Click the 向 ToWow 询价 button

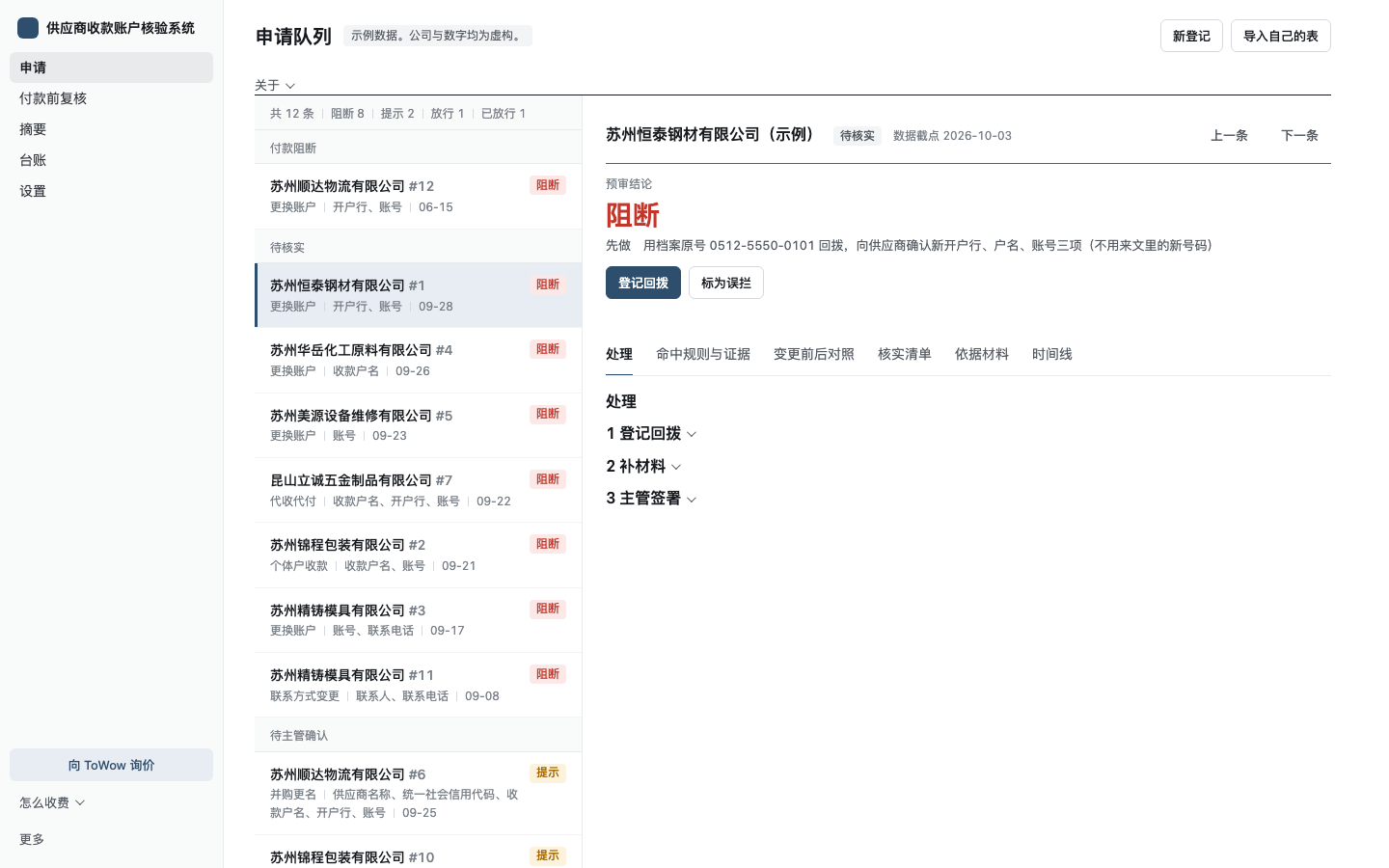pyautogui.click(x=111, y=765)
